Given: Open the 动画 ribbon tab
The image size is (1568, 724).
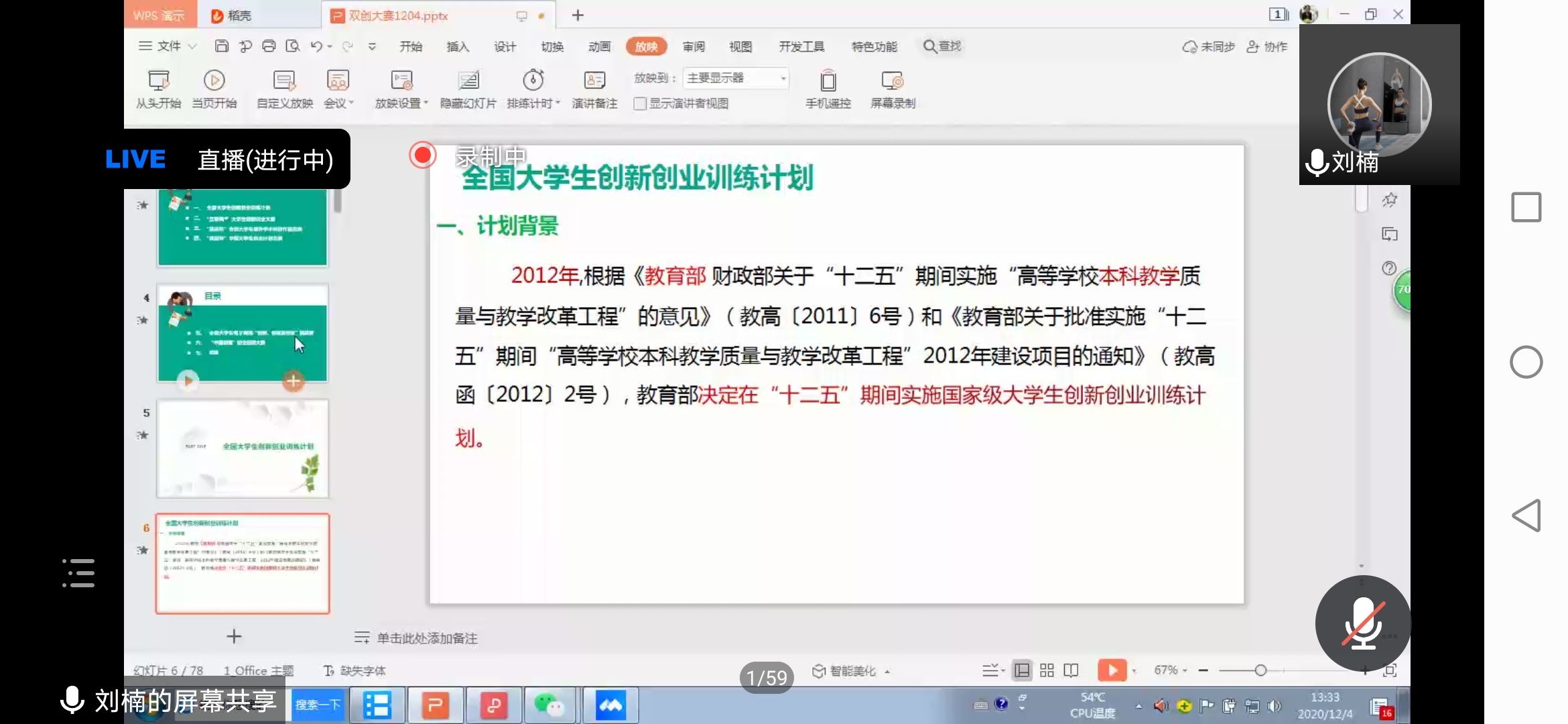Looking at the screenshot, I should [x=599, y=46].
